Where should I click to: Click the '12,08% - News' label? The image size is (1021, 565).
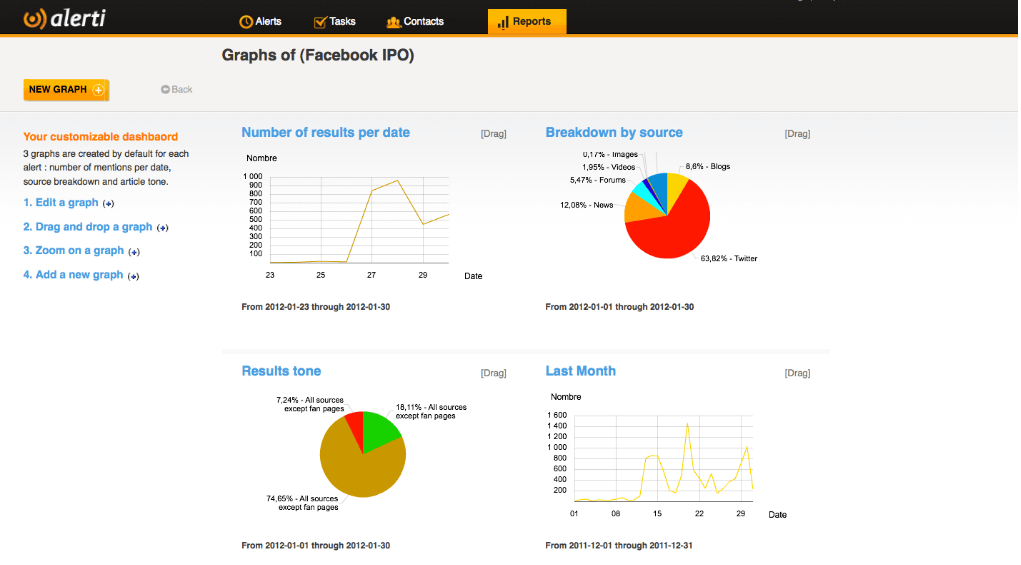(x=587, y=205)
